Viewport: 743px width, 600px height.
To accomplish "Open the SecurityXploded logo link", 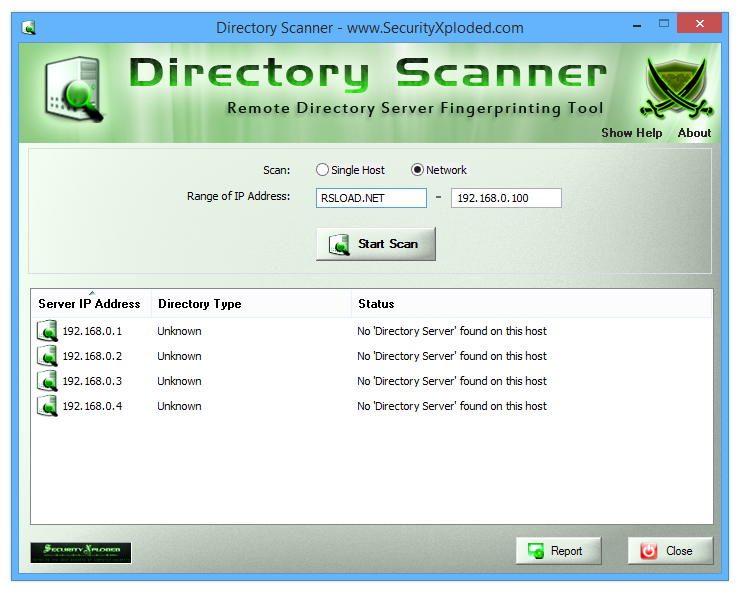I will [x=81, y=553].
